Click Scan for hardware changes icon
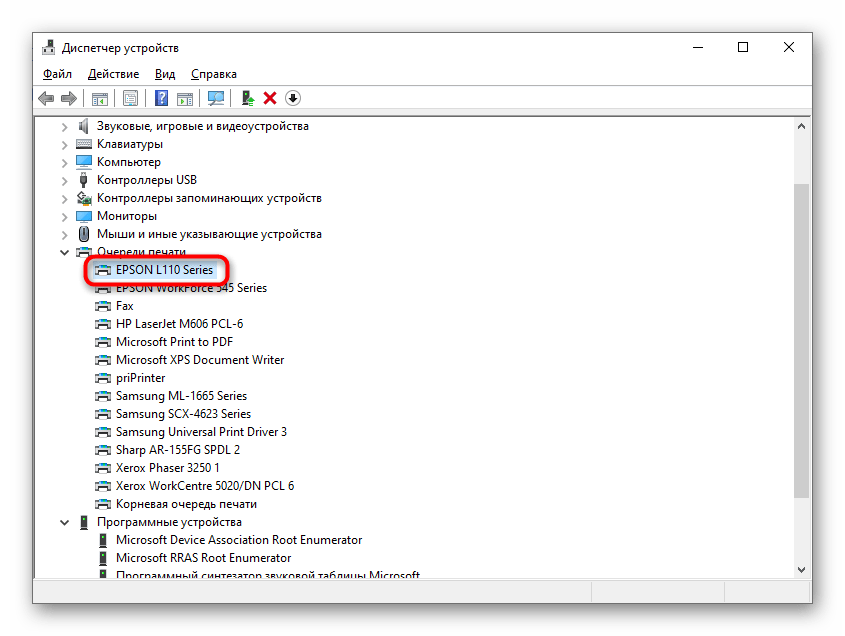Screen dimensions: 845x636 point(215,98)
